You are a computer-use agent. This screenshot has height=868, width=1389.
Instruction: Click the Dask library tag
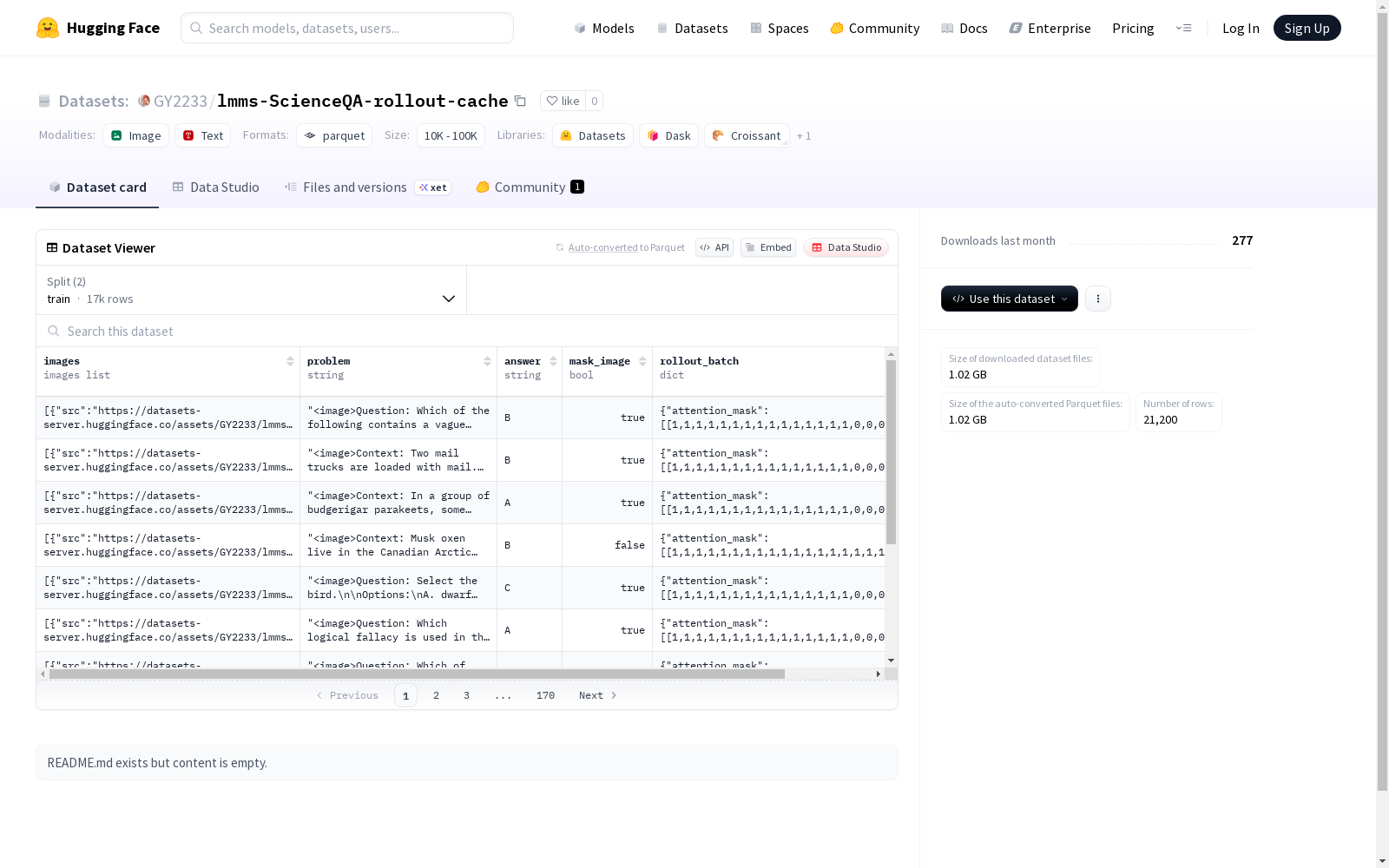(x=668, y=135)
